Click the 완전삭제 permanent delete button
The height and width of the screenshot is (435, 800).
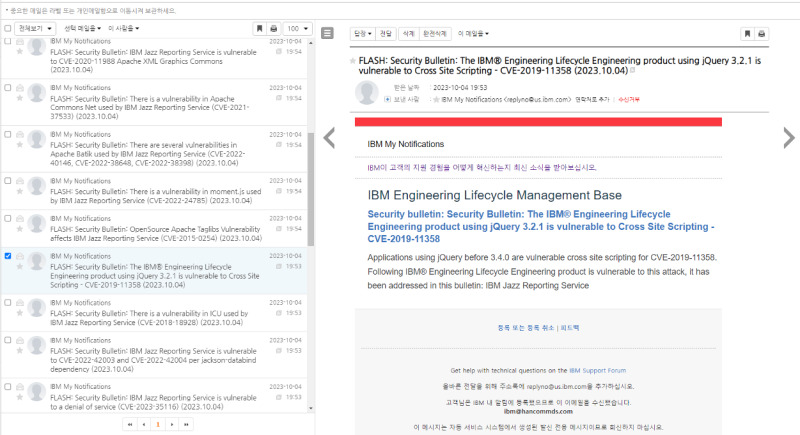pyautogui.click(x=436, y=34)
